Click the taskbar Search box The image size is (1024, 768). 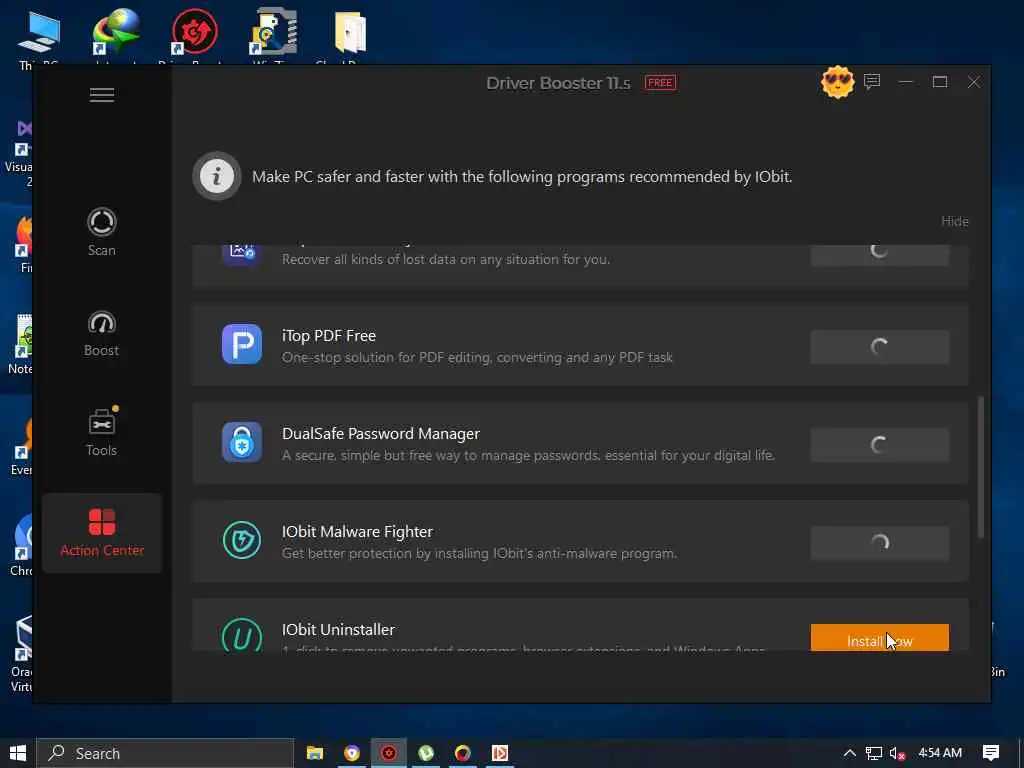tap(165, 753)
